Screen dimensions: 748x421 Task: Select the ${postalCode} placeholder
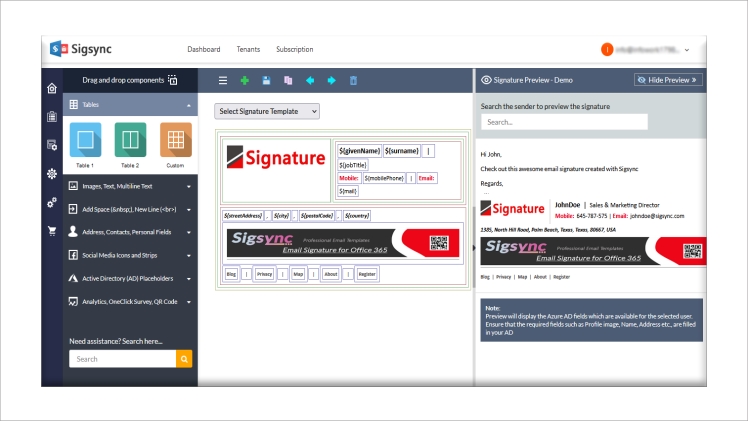tap(317, 216)
